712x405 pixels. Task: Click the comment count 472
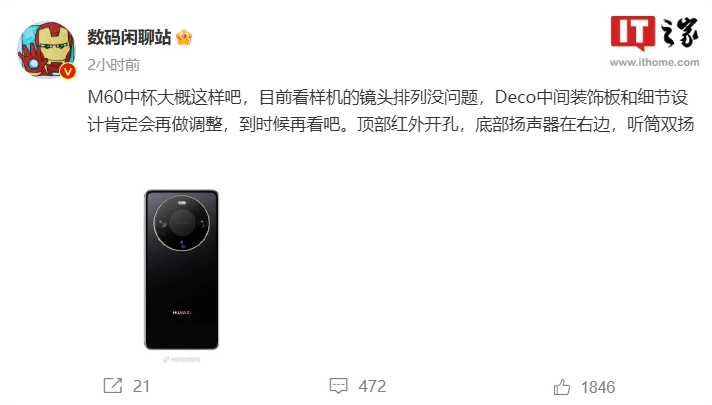tap(372, 386)
